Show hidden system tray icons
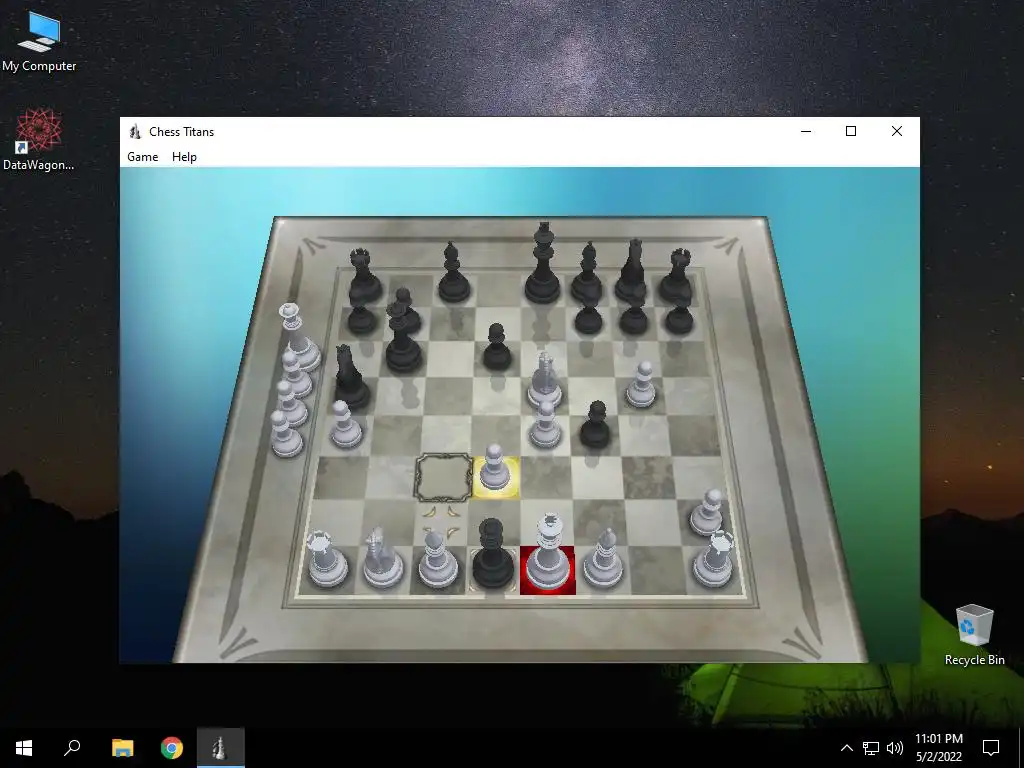 [846, 748]
